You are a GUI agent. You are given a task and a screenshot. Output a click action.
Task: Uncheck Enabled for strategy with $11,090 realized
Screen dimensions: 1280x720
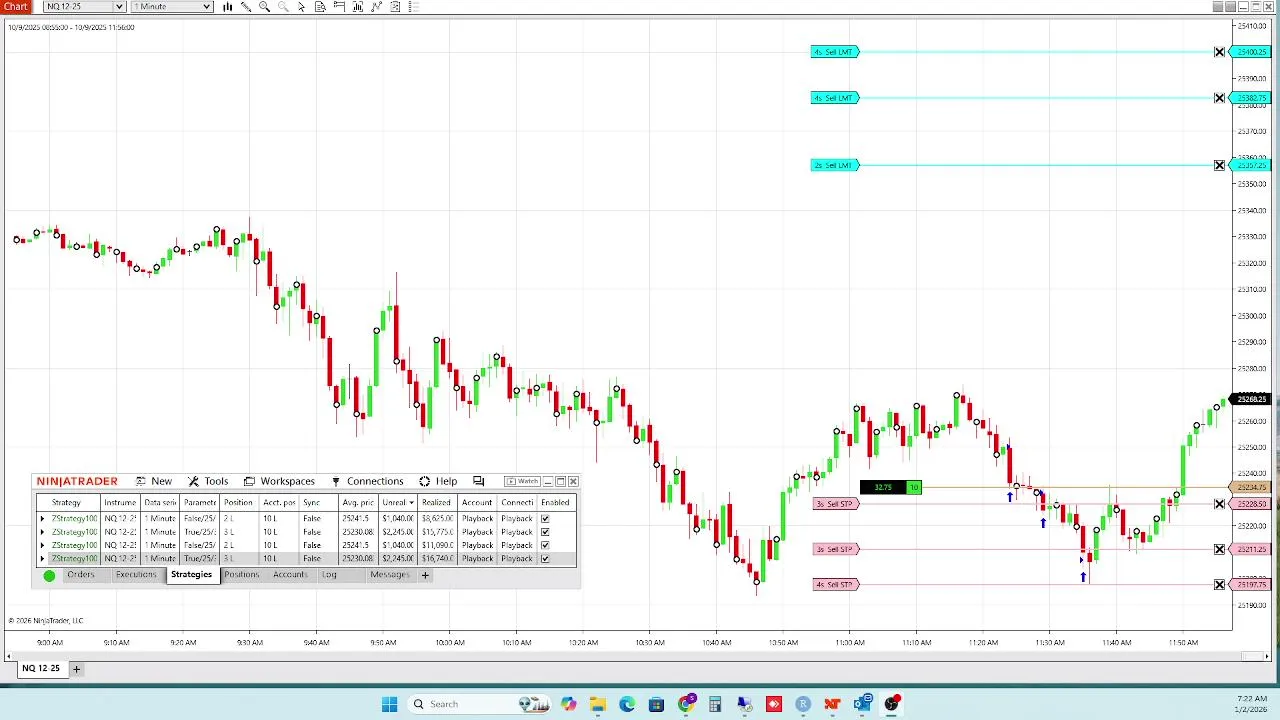(545, 545)
